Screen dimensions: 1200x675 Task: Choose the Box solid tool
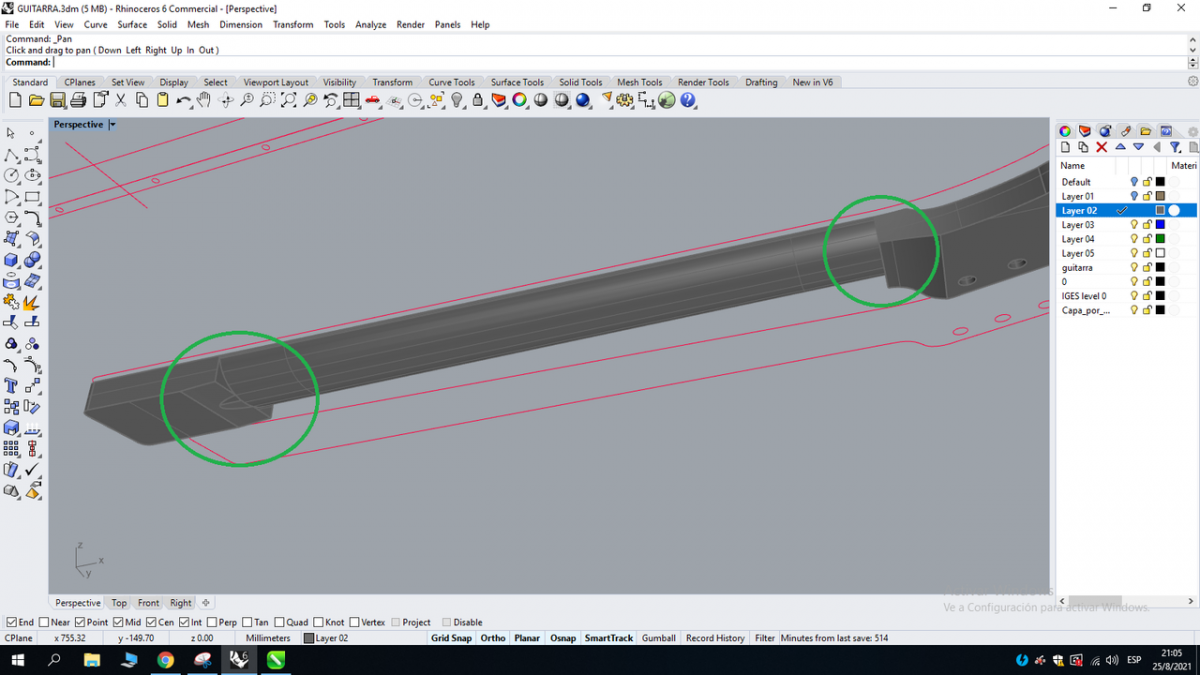coord(11,260)
